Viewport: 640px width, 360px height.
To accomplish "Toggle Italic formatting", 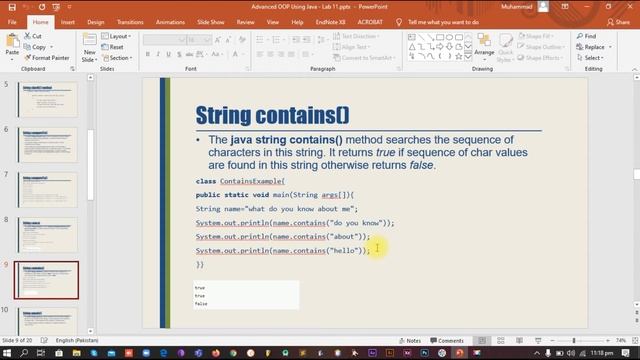I will [x=158, y=54].
